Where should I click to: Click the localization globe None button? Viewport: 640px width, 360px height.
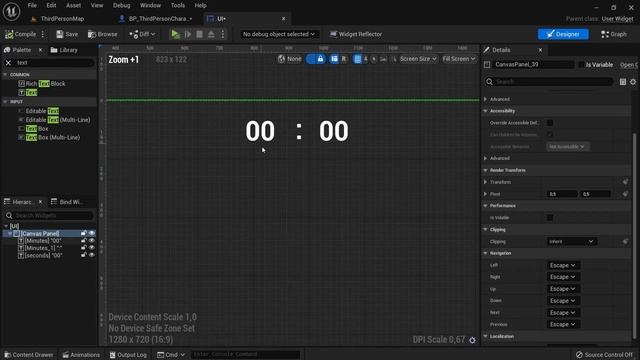(289, 59)
